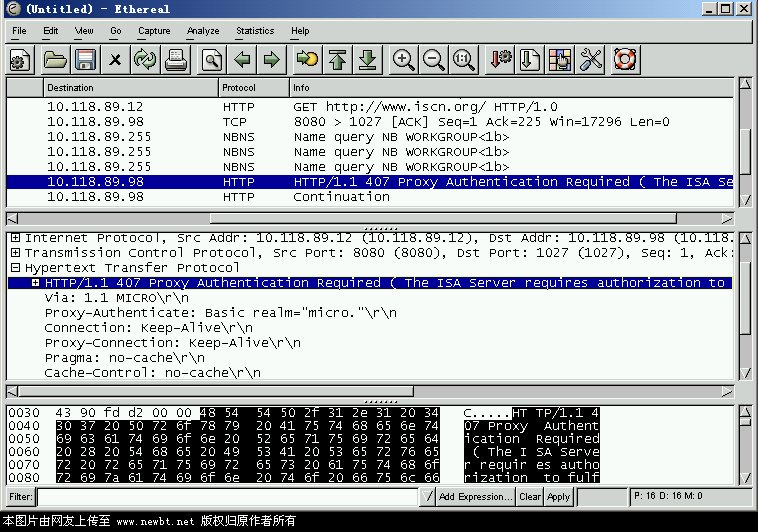Click packet details vertical scrollbar up arrow
Viewport: 758px width, 532px height.
[745, 239]
